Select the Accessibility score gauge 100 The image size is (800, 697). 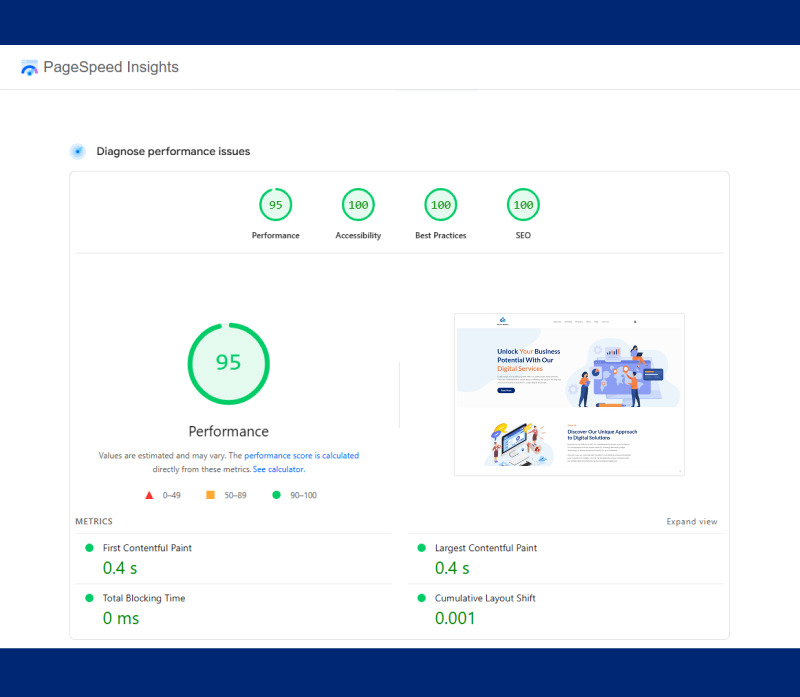(x=358, y=206)
